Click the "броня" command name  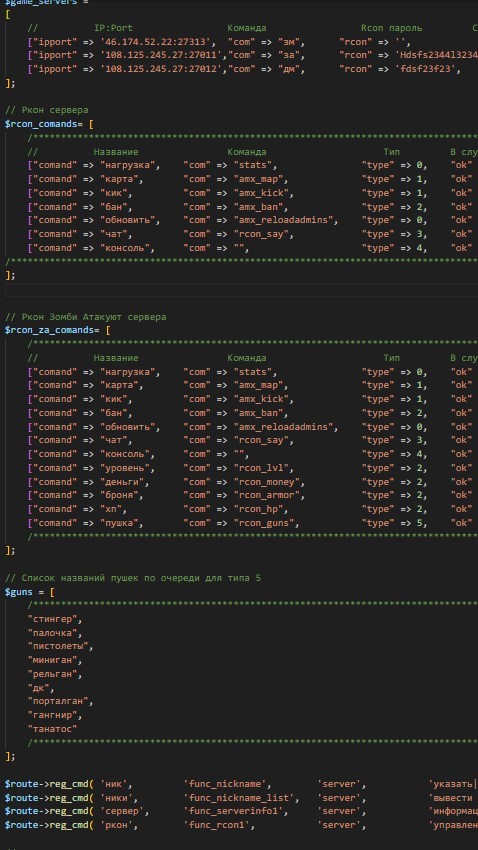(122, 495)
